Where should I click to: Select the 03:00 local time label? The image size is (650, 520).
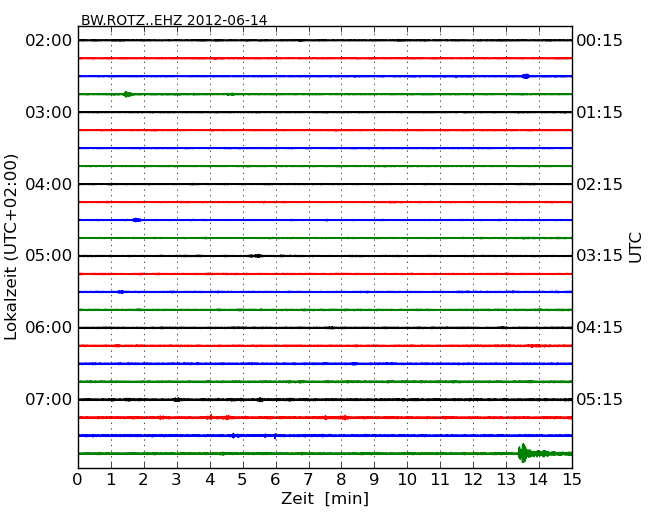pos(49,112)
